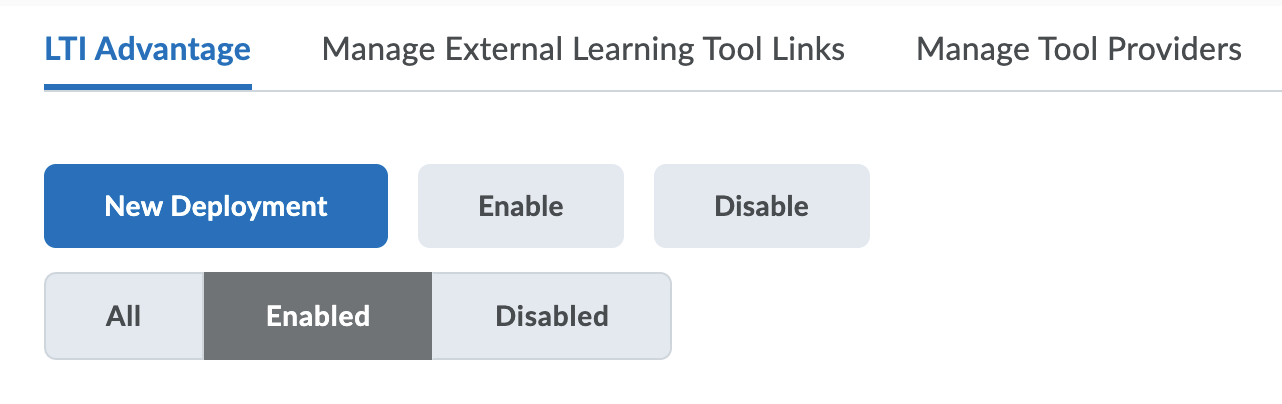Image resolution: width=1282 pixels, height=404 pixels.
Task: Select the All filter segment
Action: click(x=124, y=316)
